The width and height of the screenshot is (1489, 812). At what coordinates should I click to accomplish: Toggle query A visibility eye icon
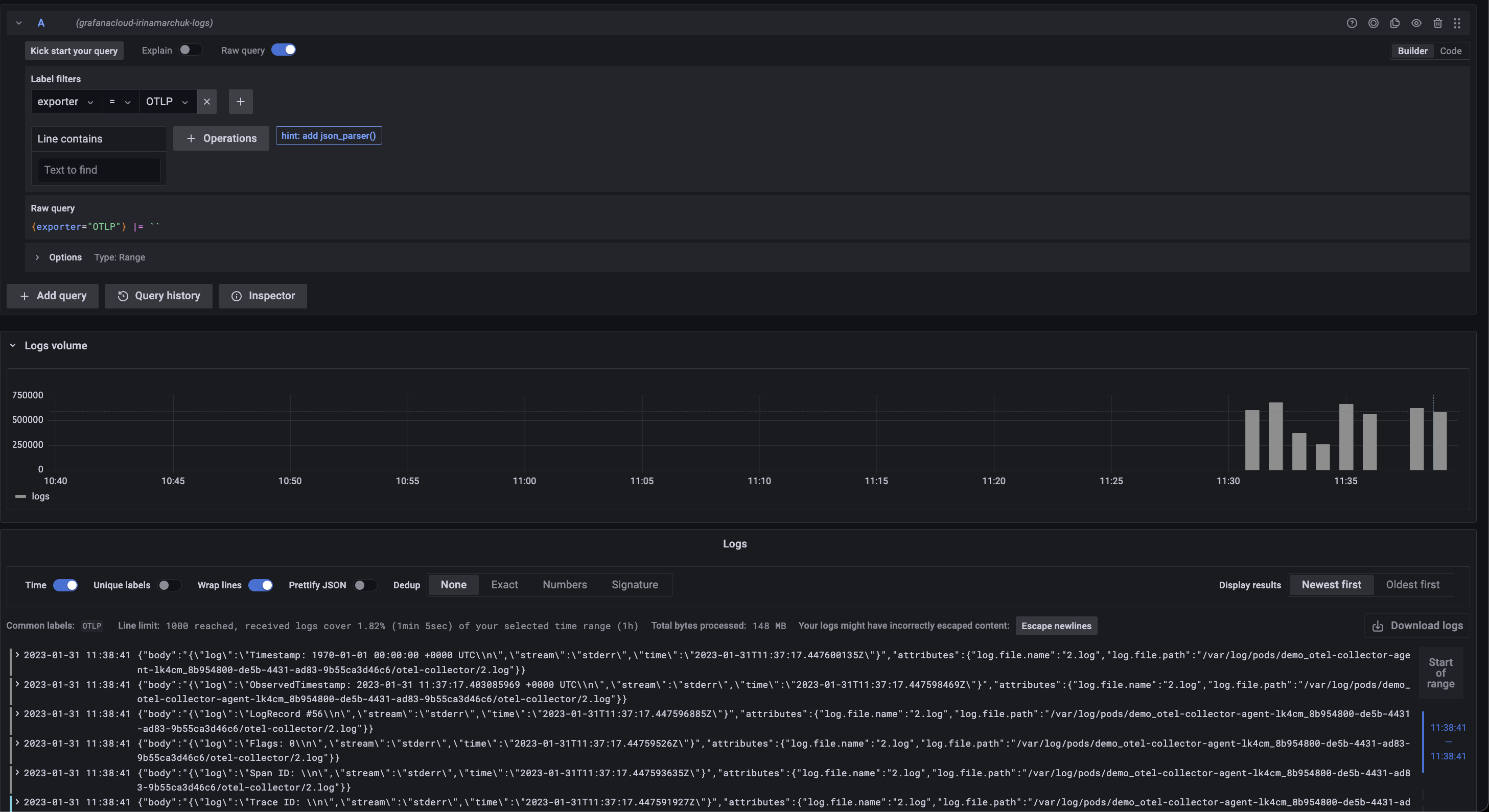[x=1416, y=23]
